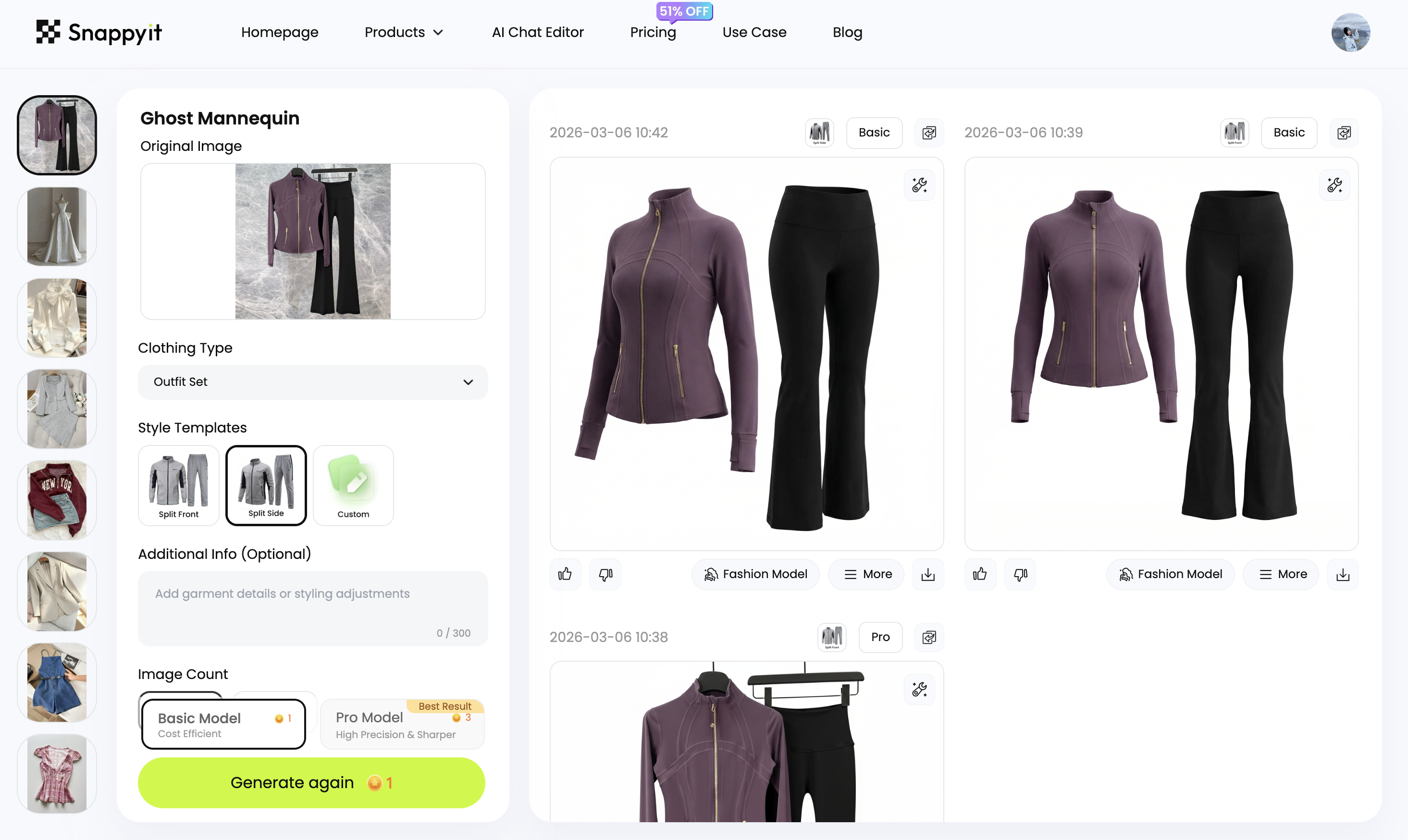This screenshot has width=1408, height=840.
Task: Click magic edit icon on 10:42 result image
Action: (x=919, y=185)
